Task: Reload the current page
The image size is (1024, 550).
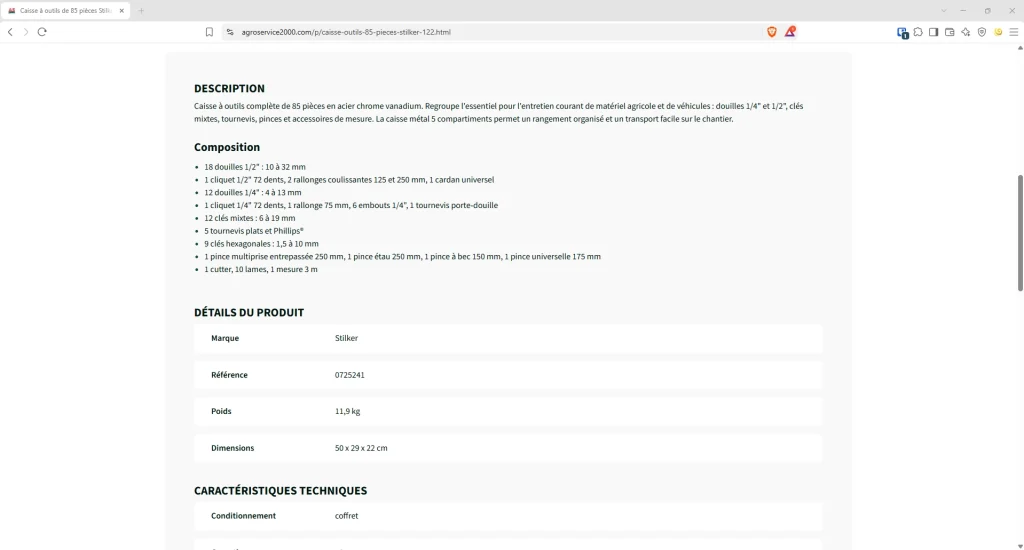Action: (42, 32)
